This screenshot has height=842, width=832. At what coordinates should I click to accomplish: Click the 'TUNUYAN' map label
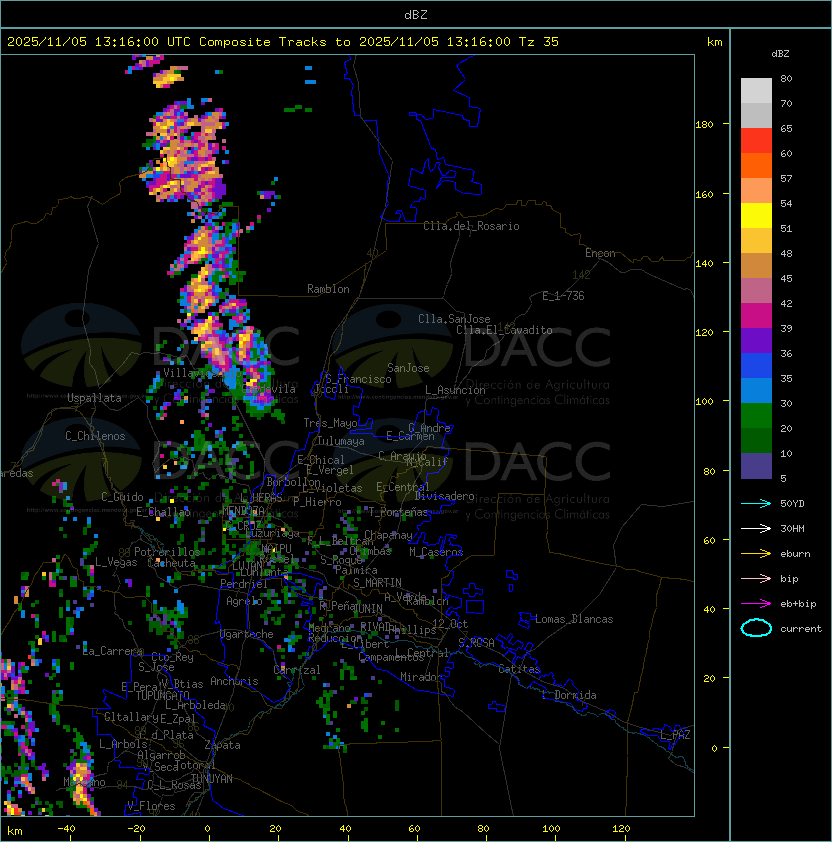[x=211, y=779]
